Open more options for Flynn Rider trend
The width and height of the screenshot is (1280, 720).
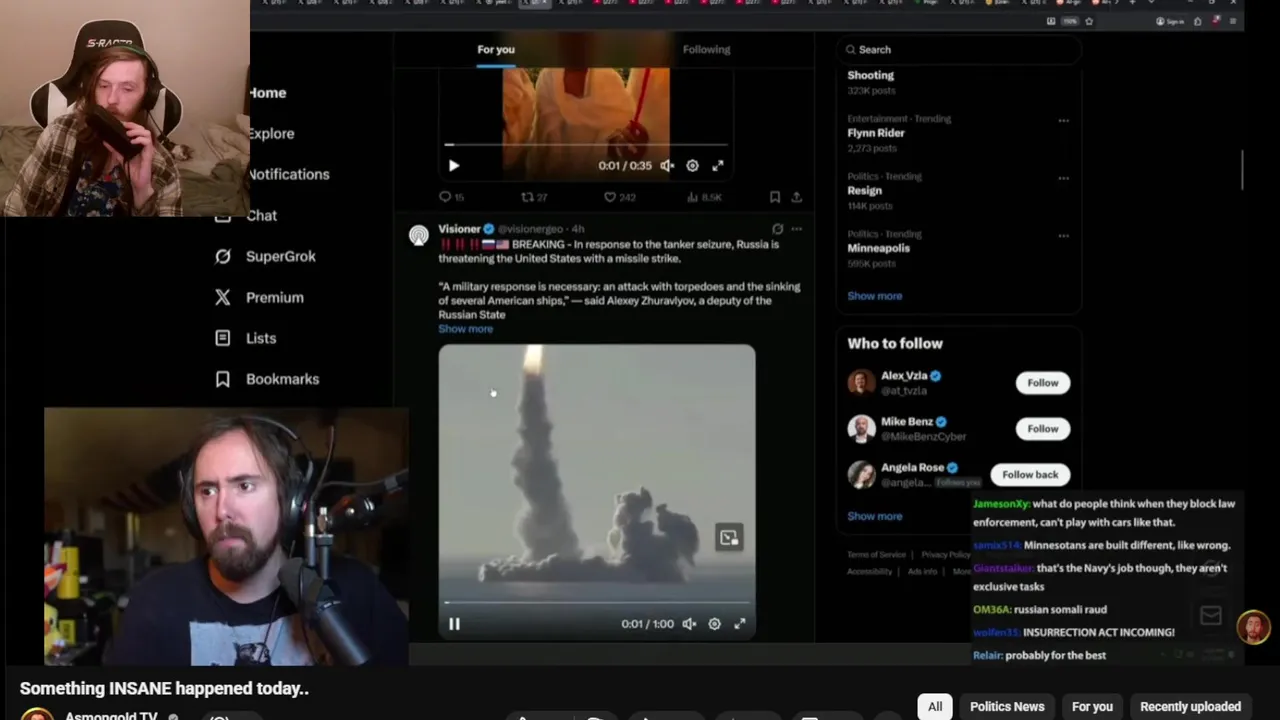(1063, 120)
